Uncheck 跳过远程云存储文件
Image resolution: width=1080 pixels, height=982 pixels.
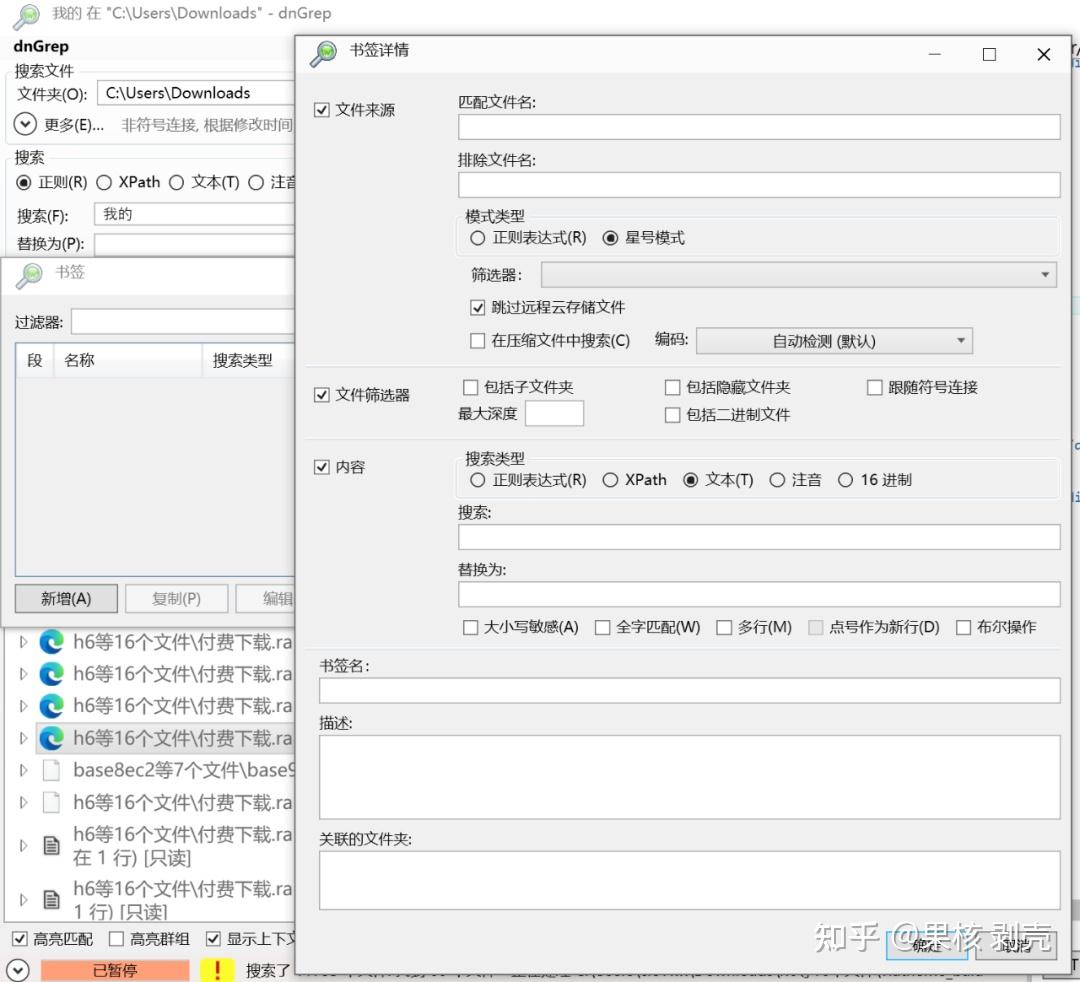coord(478,308)
